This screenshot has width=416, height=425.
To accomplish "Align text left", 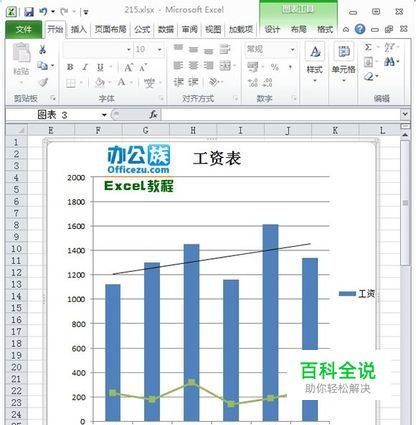I will pos(178,66).
